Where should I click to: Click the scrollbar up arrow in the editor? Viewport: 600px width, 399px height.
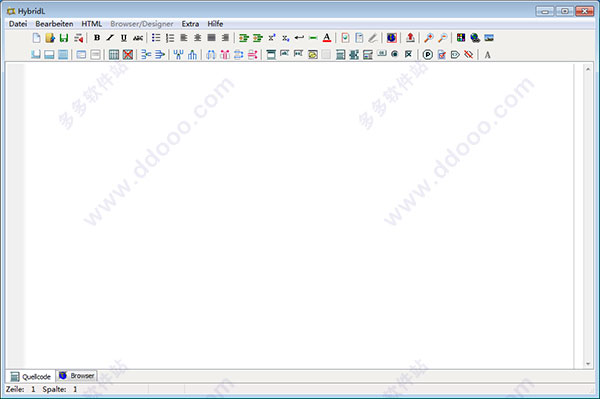588,69
